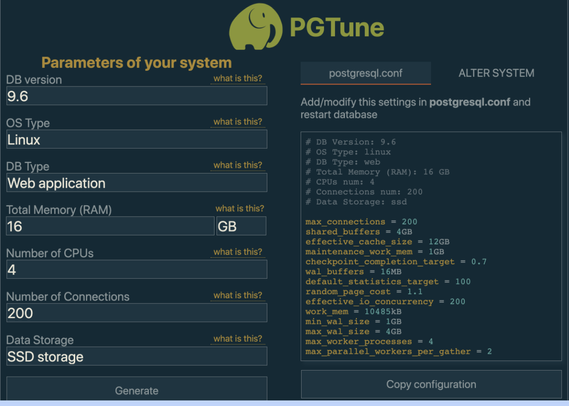This screenshot has height=406, width=569.
Task: Click the '# Data Storage: ssd' comment line
Action: pyautogui.click(x=356, y=202)
